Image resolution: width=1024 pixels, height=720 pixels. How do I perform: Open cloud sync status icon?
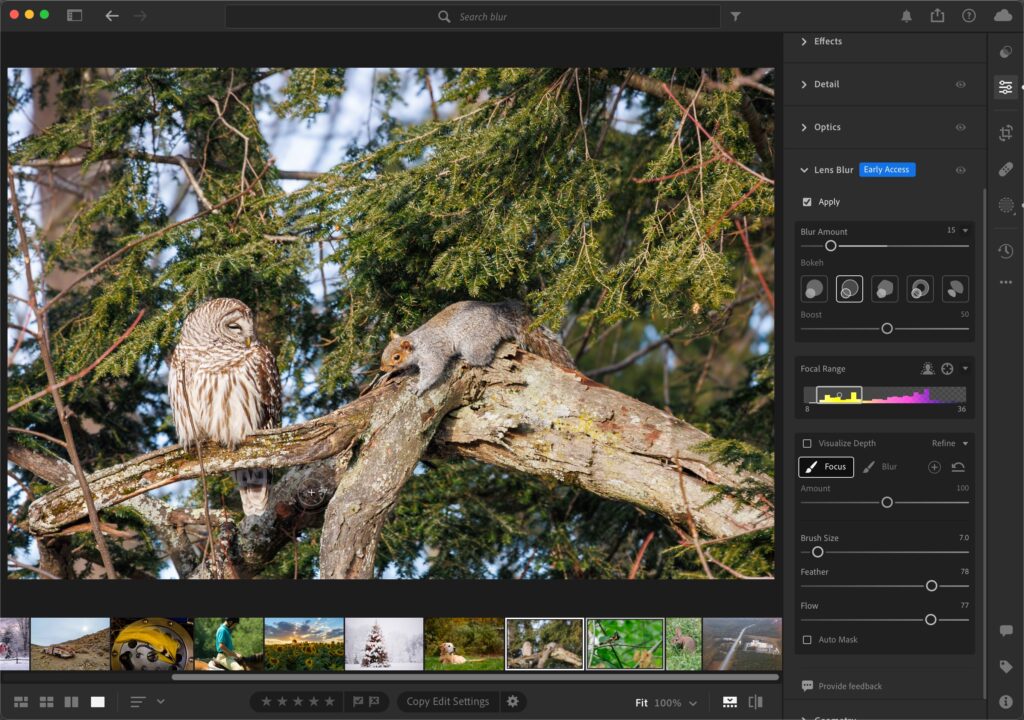(1003, 16)
